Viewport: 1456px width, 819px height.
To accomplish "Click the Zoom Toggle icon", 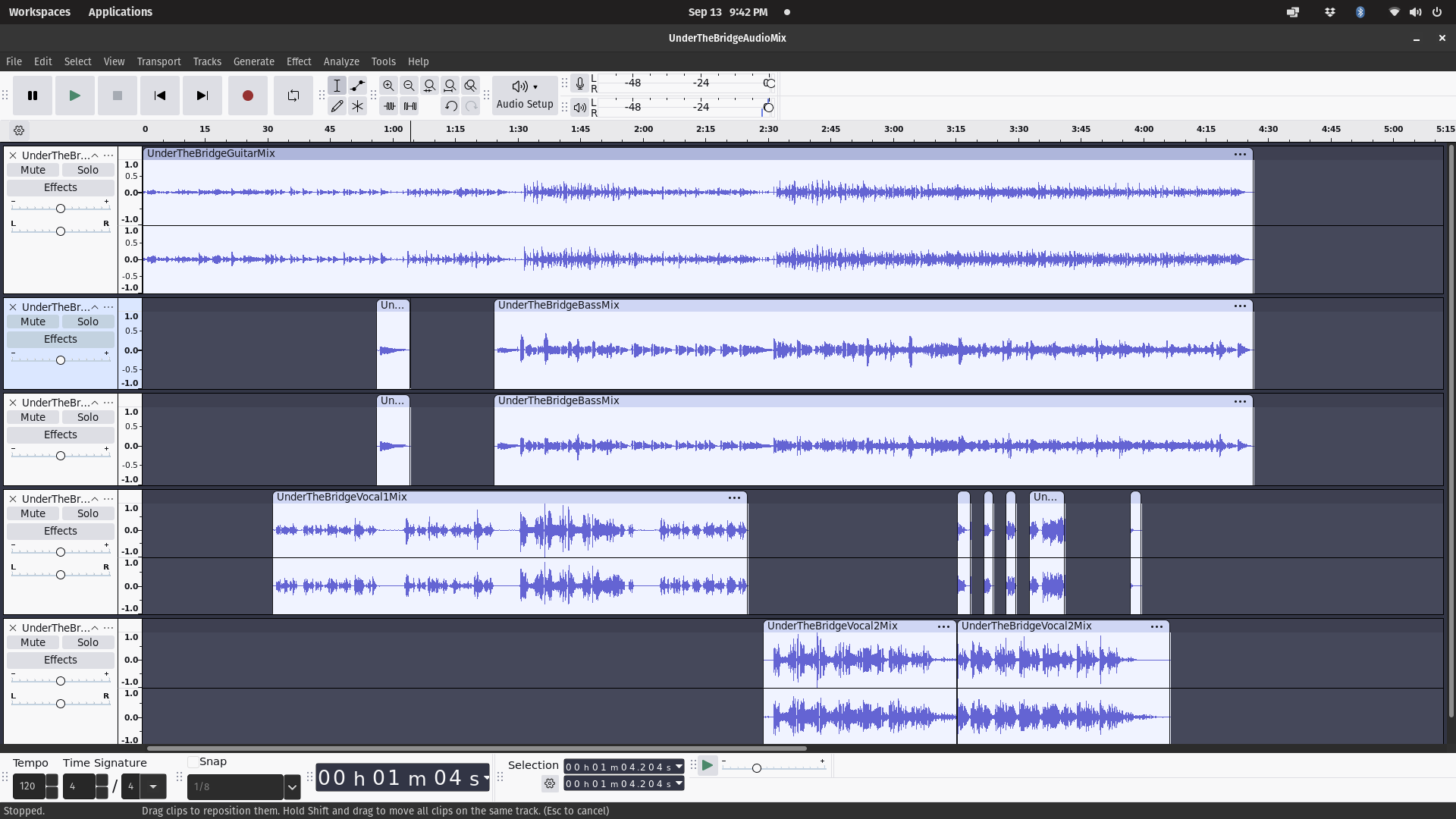I will click(x=471, y=86).
